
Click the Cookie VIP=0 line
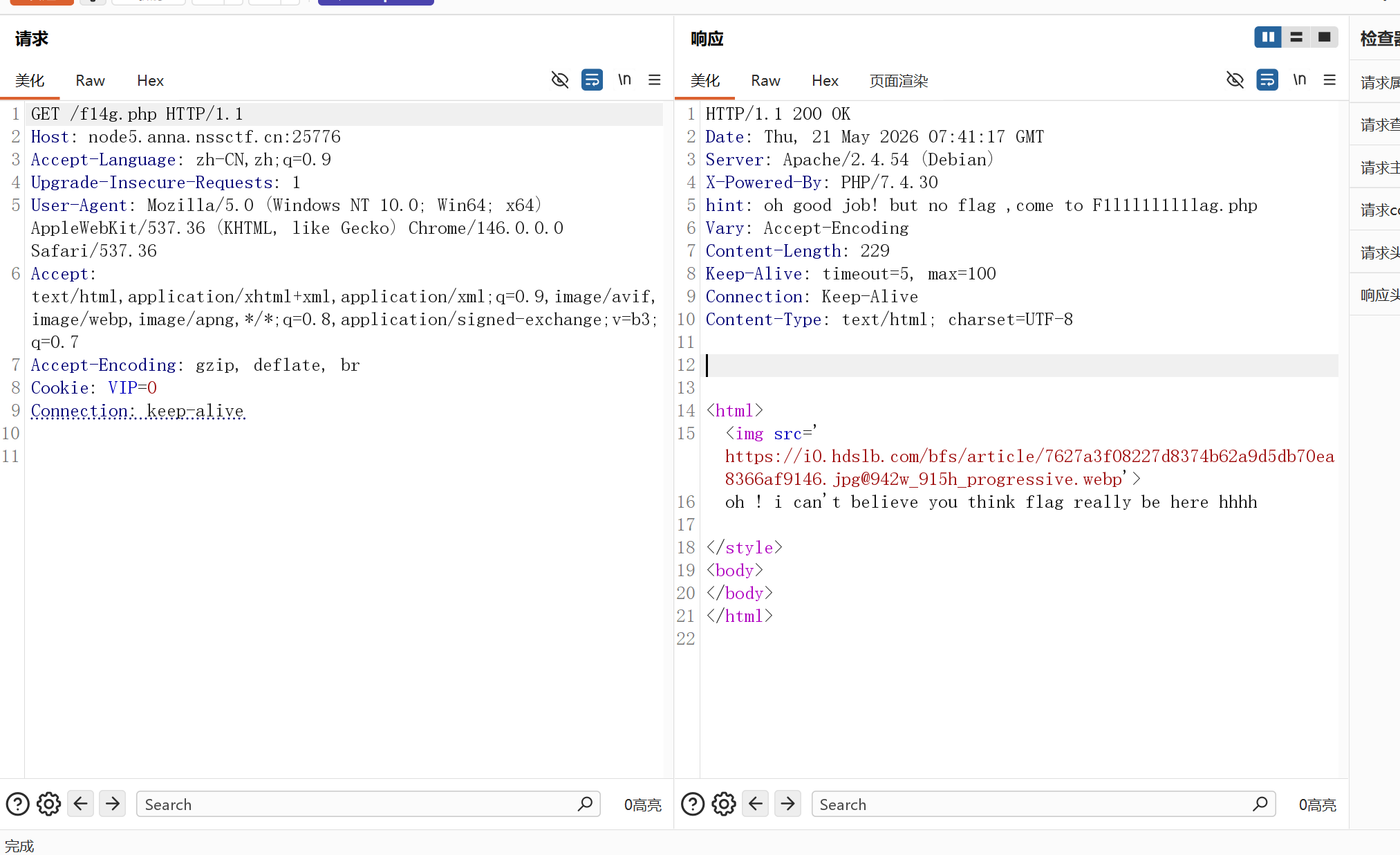coord(94,388)
